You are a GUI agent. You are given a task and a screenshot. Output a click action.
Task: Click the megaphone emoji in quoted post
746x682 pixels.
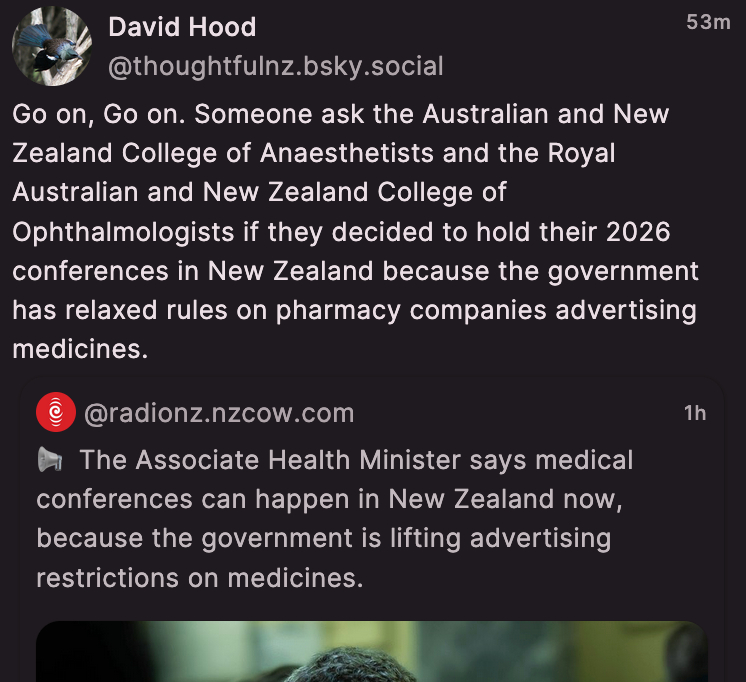50,460
